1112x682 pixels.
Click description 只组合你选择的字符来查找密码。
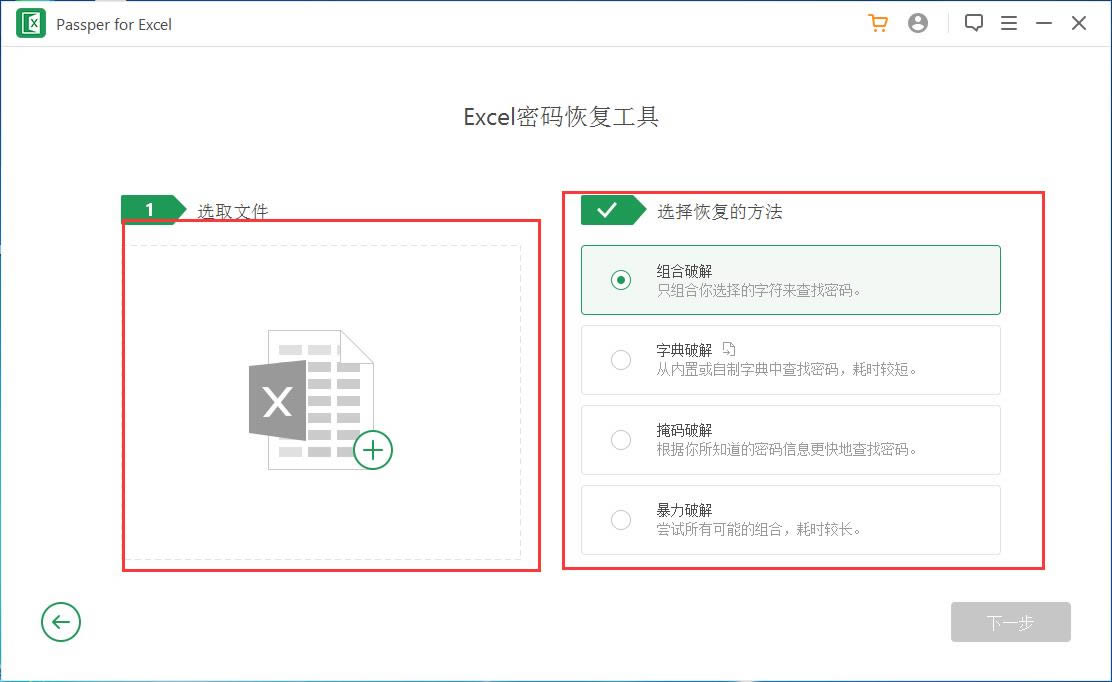759,291
